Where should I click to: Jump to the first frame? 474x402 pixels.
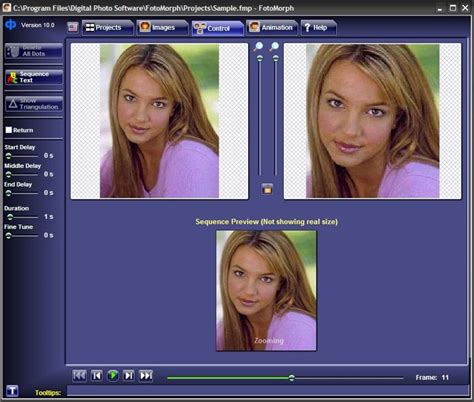click(79, 376)
